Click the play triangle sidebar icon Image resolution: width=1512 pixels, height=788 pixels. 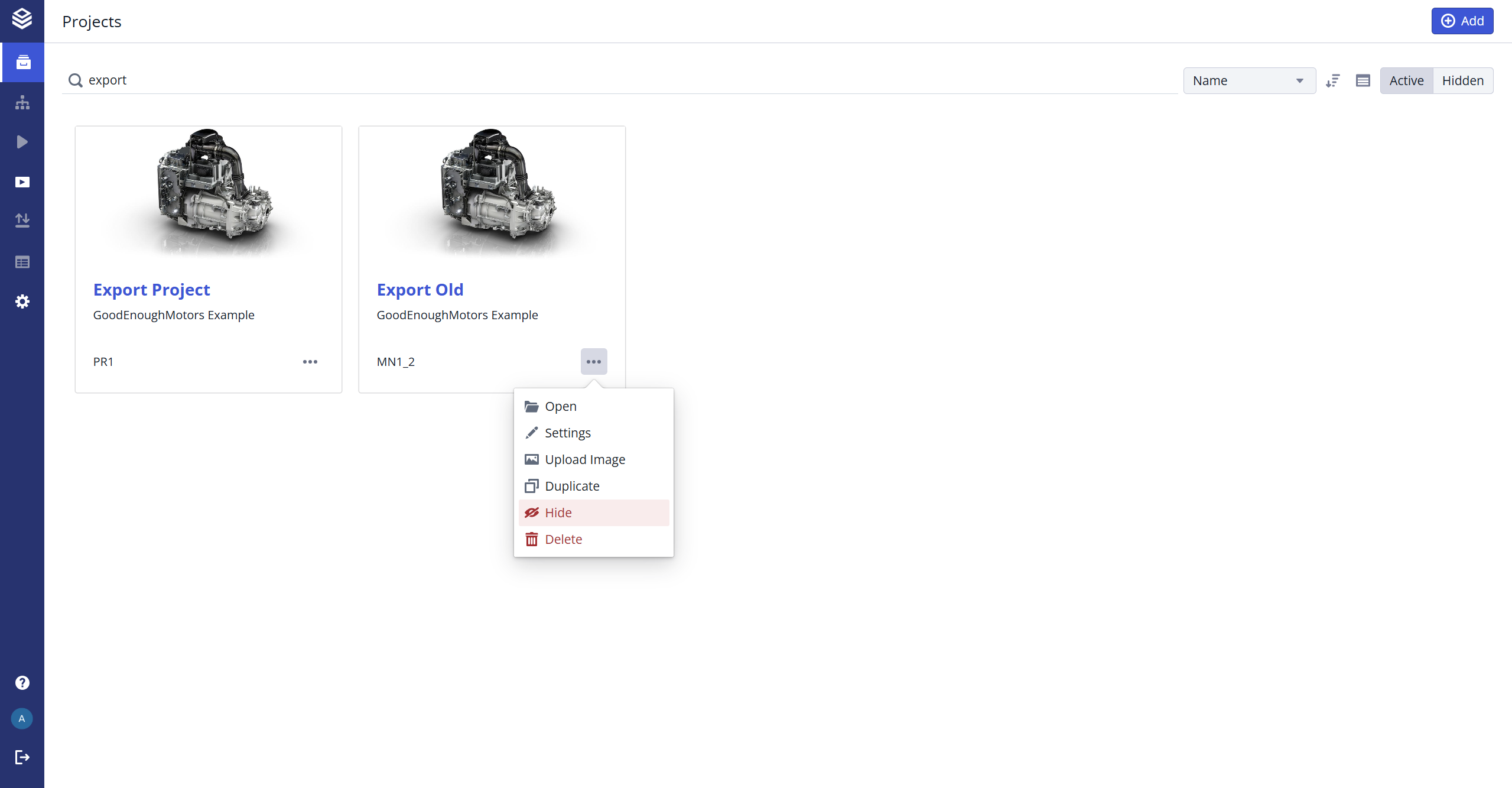click(22, 142)
